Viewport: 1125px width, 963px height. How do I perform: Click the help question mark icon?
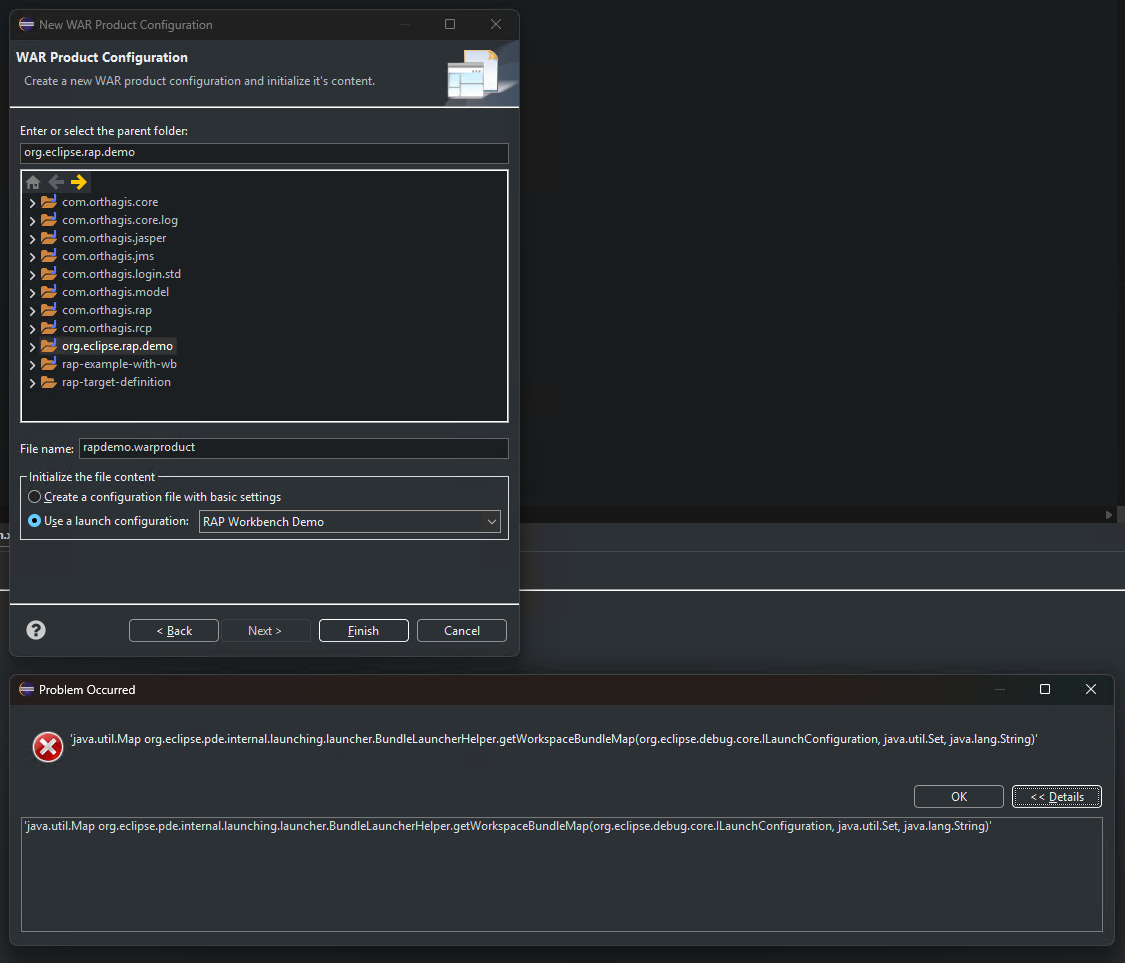pos(36,630)
